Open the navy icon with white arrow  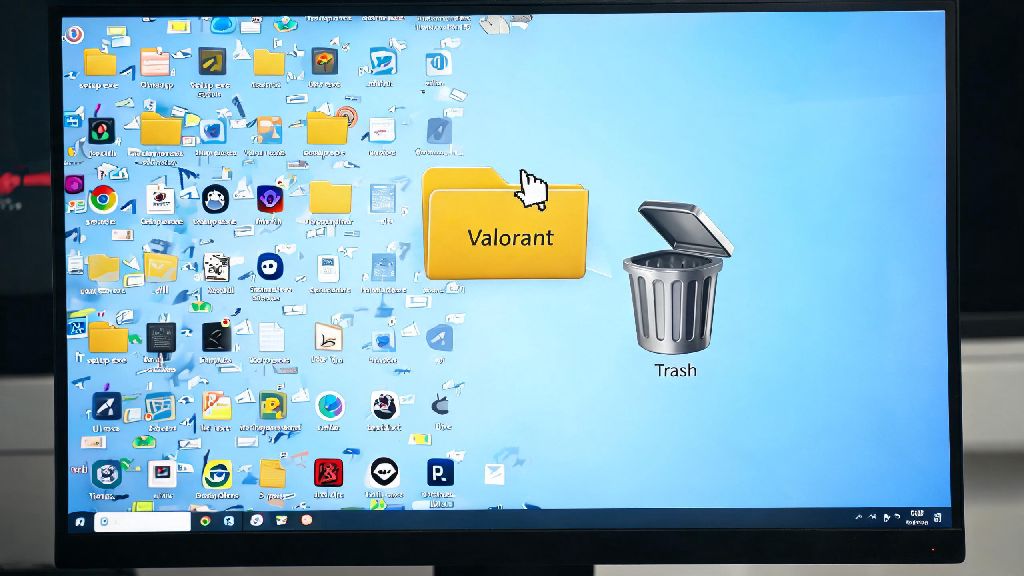click(x=106, y=406)
